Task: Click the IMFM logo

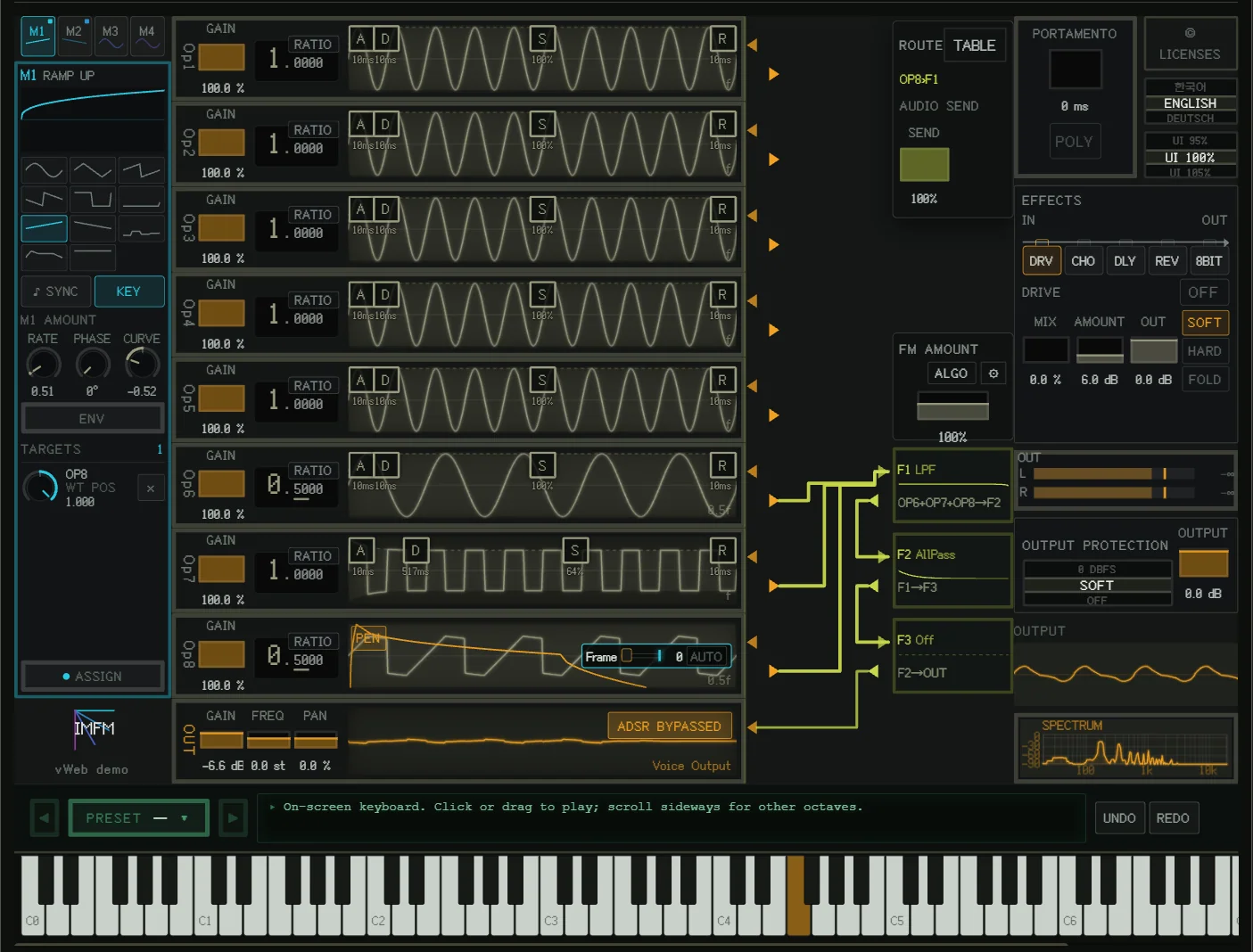Action: point(94,728)
